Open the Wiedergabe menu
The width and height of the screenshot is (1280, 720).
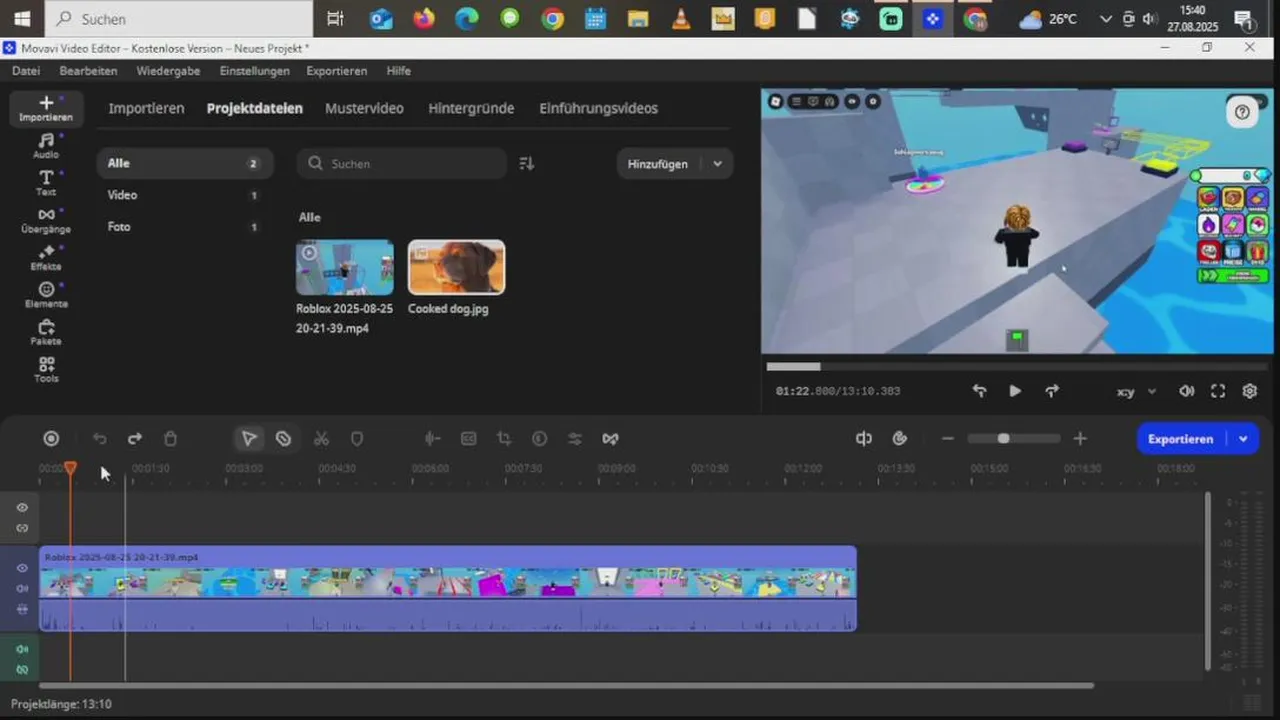click(168, 71)
